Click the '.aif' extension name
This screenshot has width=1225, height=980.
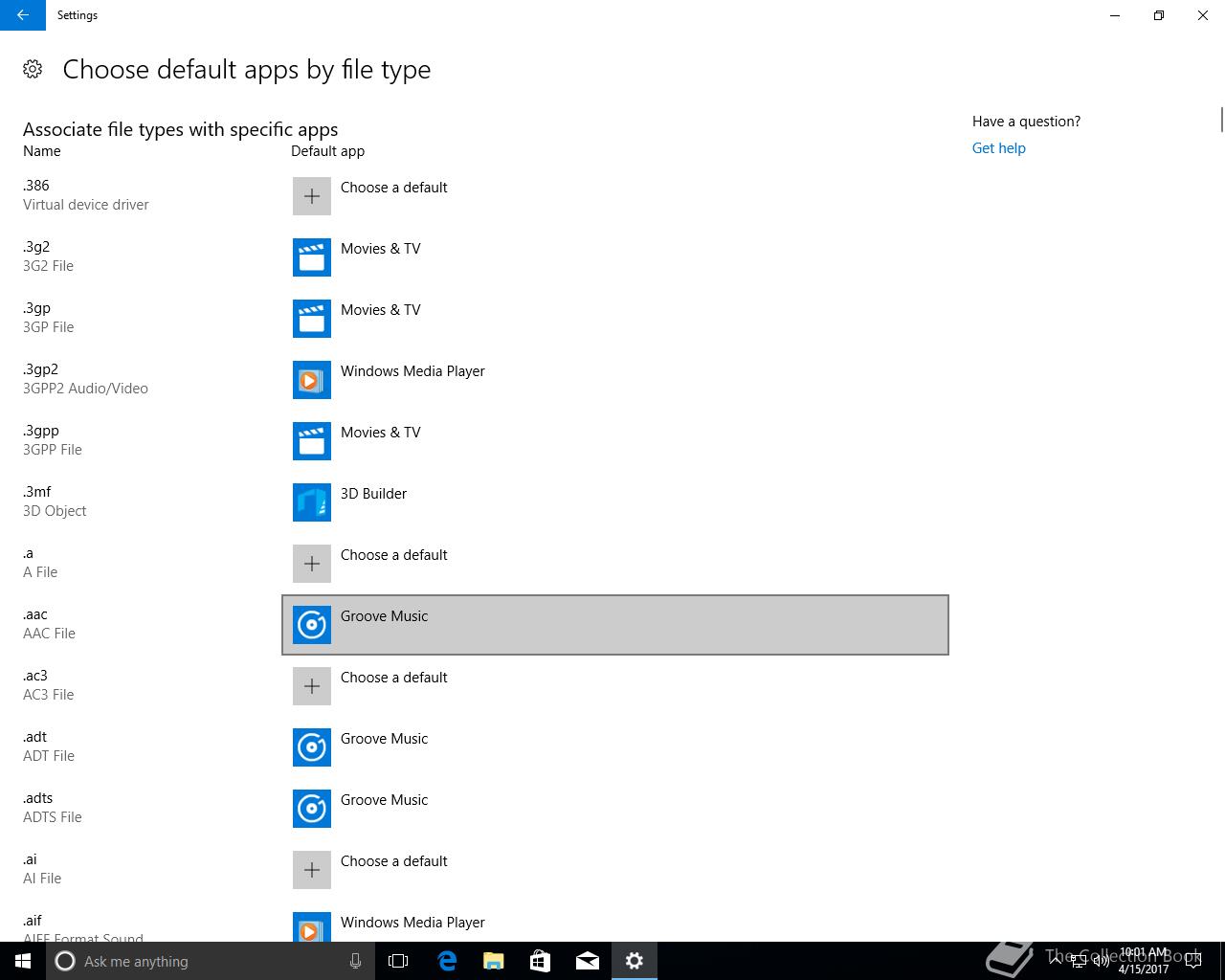(x=33, y=921)
